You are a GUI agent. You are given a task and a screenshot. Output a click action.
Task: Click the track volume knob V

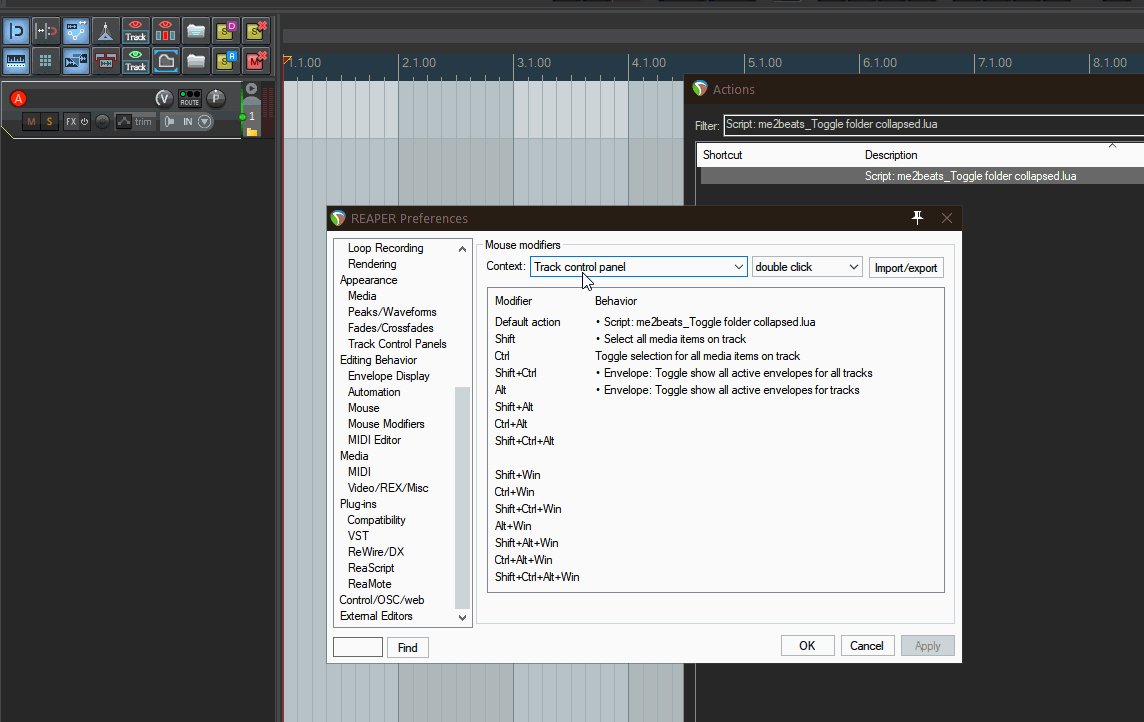tap(163, 98)
